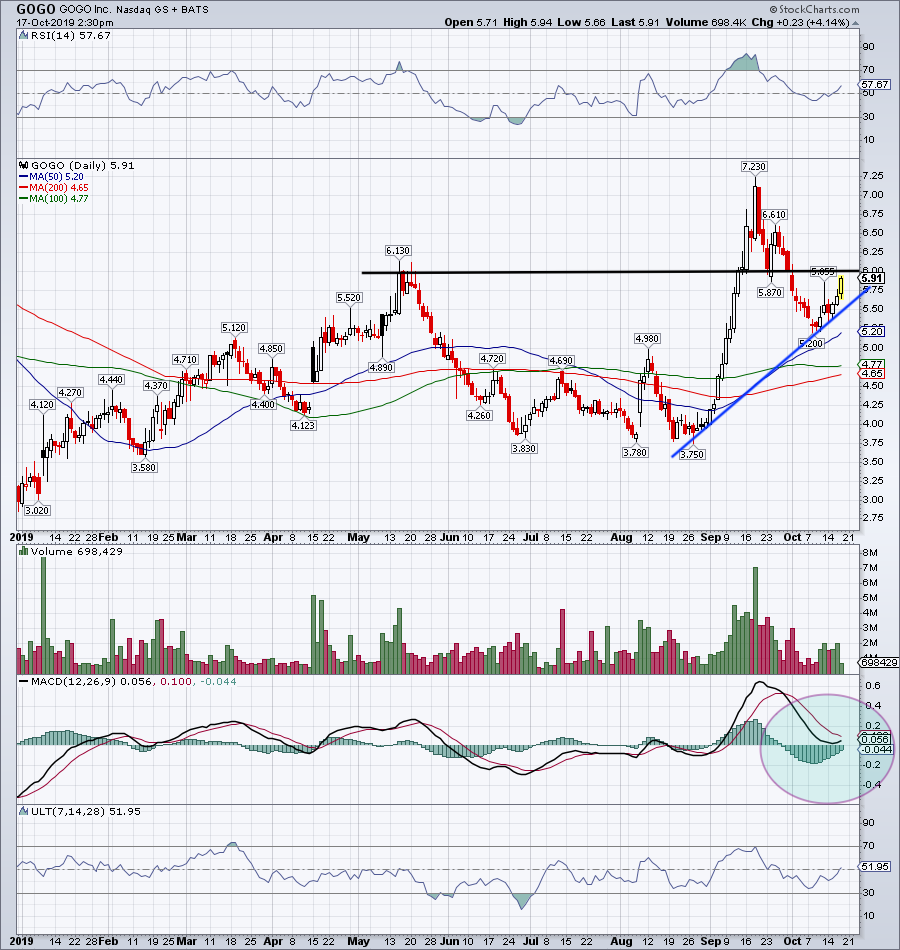Viewport: 900px width, 950px height.
Task: Click the 7.230 peak price label
Action: point(754,166)
